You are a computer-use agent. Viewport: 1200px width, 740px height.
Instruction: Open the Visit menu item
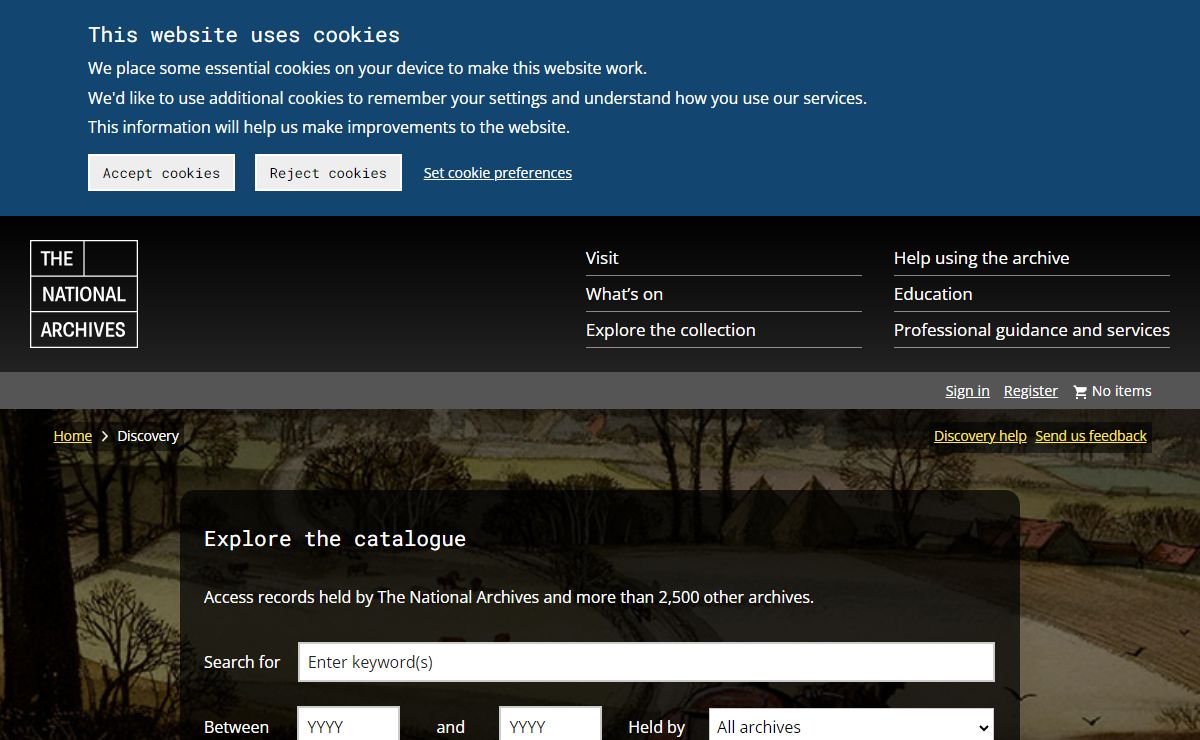(602, 258)
